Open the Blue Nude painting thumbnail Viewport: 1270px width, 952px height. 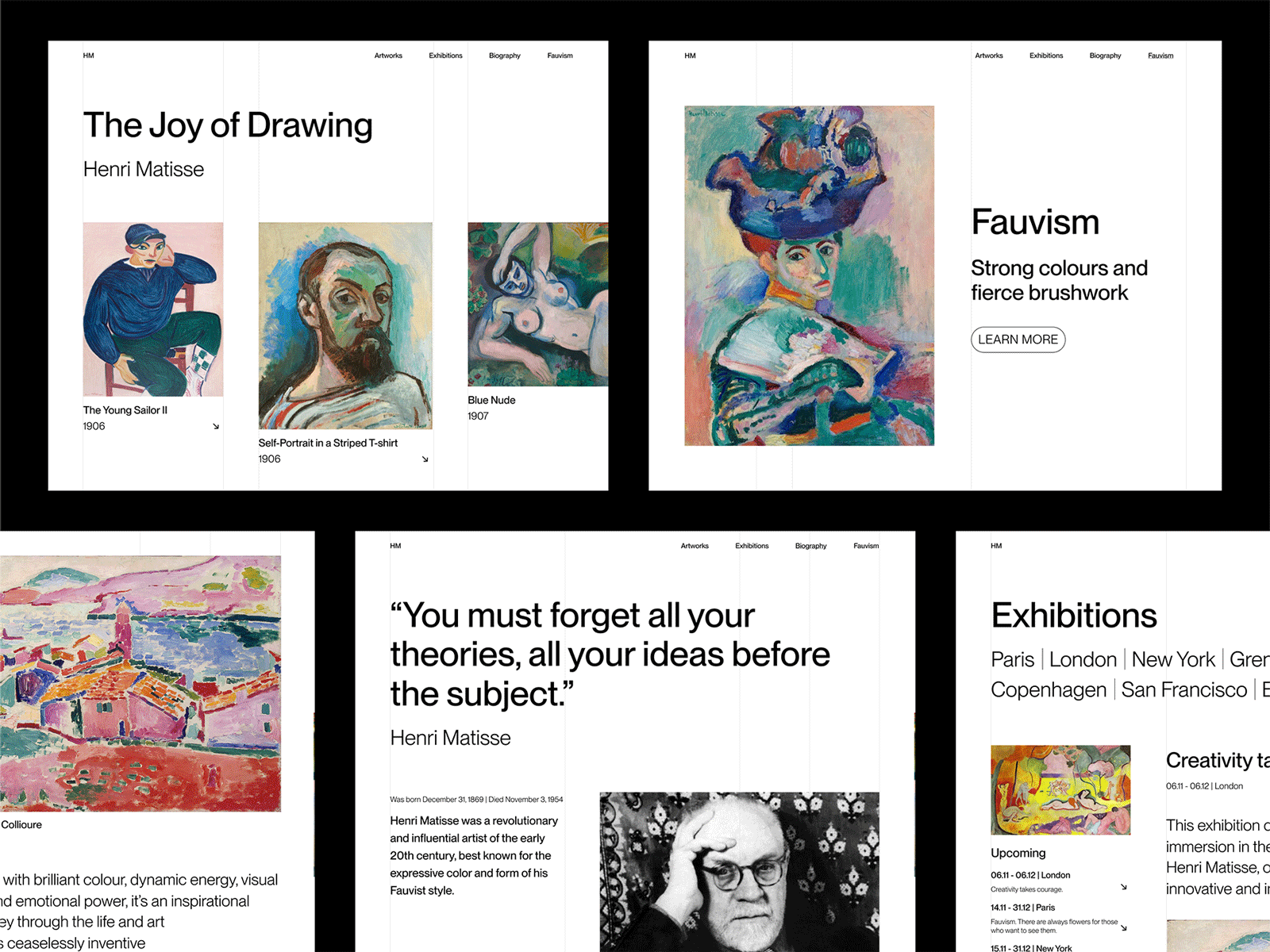538,305
